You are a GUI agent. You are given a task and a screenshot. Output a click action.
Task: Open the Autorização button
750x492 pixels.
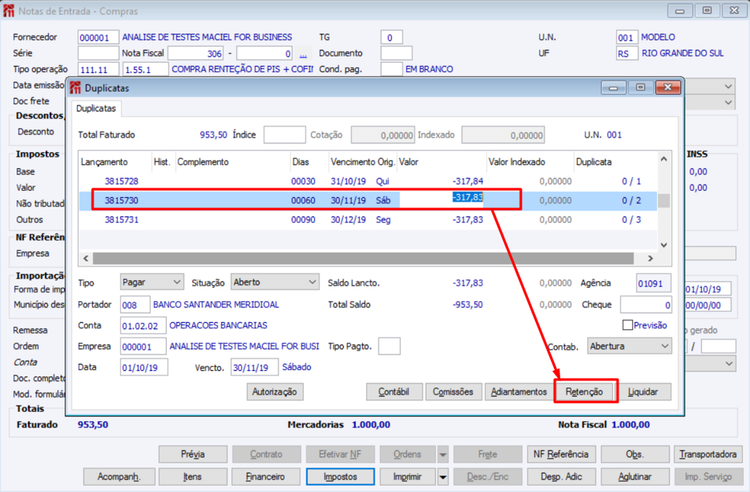[275, 392]
